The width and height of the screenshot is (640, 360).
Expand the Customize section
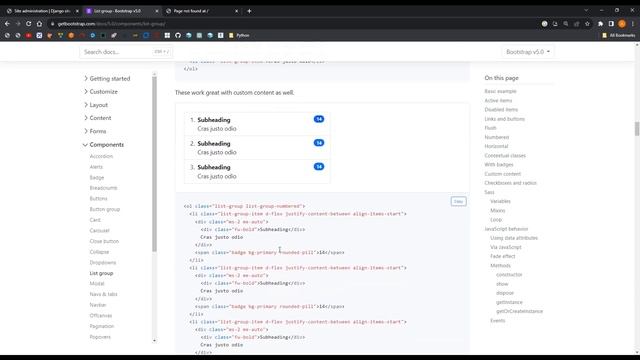coord(101,92)
